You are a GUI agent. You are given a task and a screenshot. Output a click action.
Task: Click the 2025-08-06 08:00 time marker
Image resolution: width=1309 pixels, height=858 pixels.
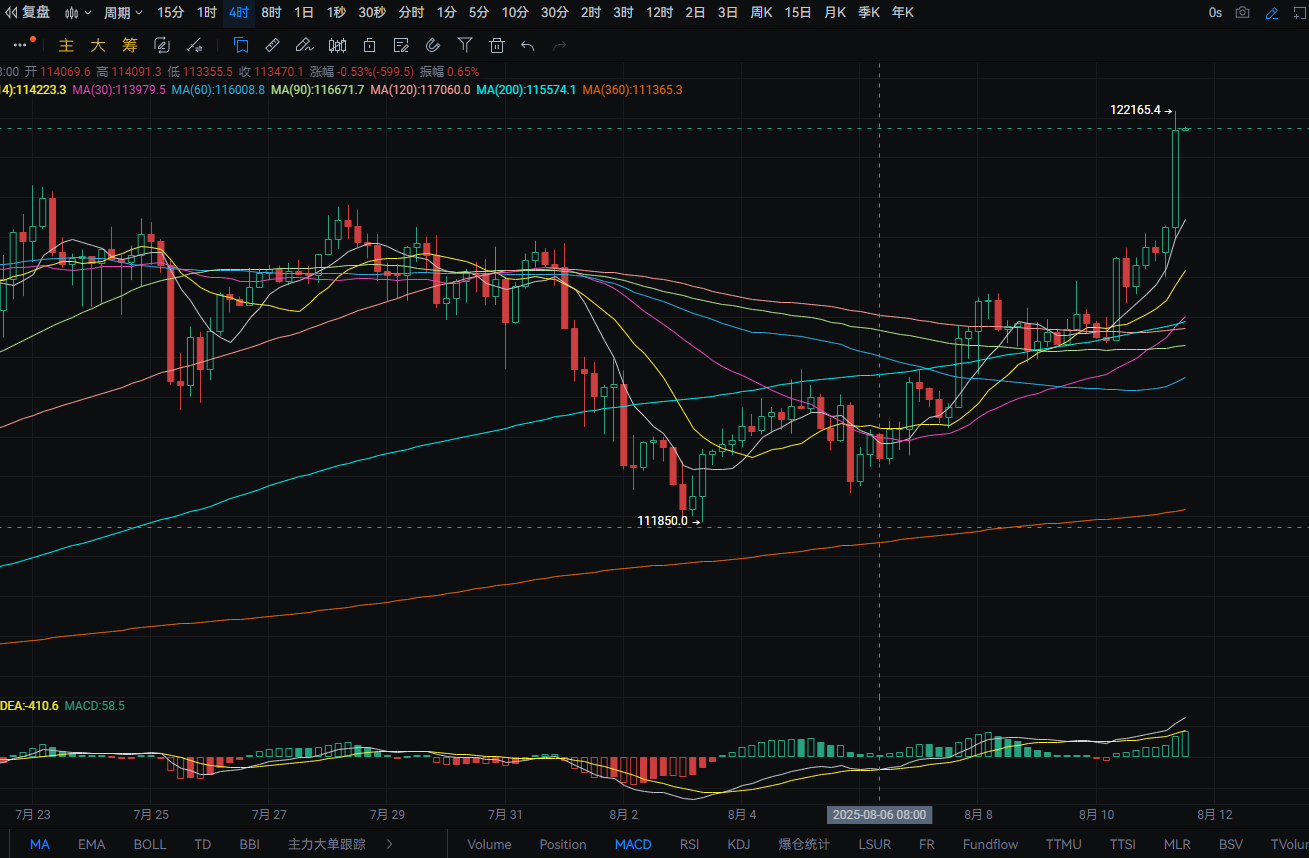click(879, 815)
